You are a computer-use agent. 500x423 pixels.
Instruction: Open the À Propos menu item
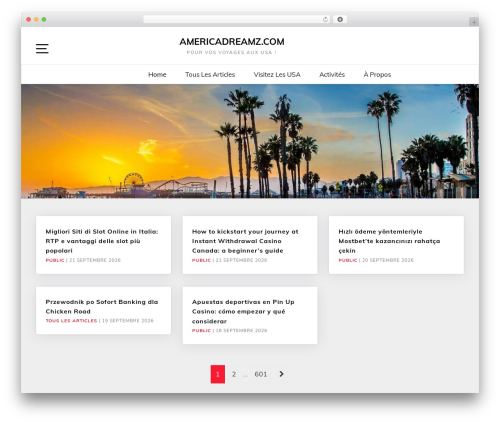[377, 75]
